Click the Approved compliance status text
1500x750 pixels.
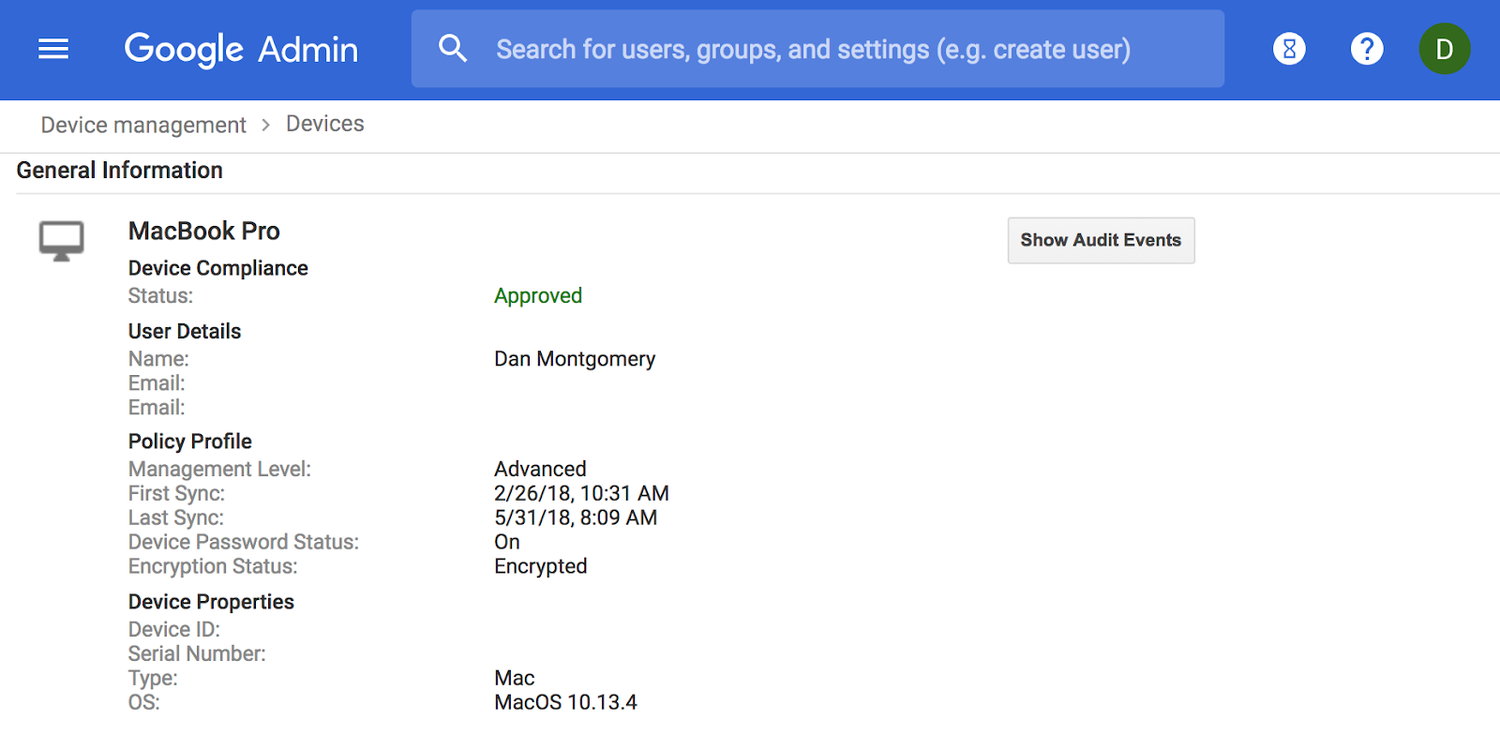tap(538, 295)
